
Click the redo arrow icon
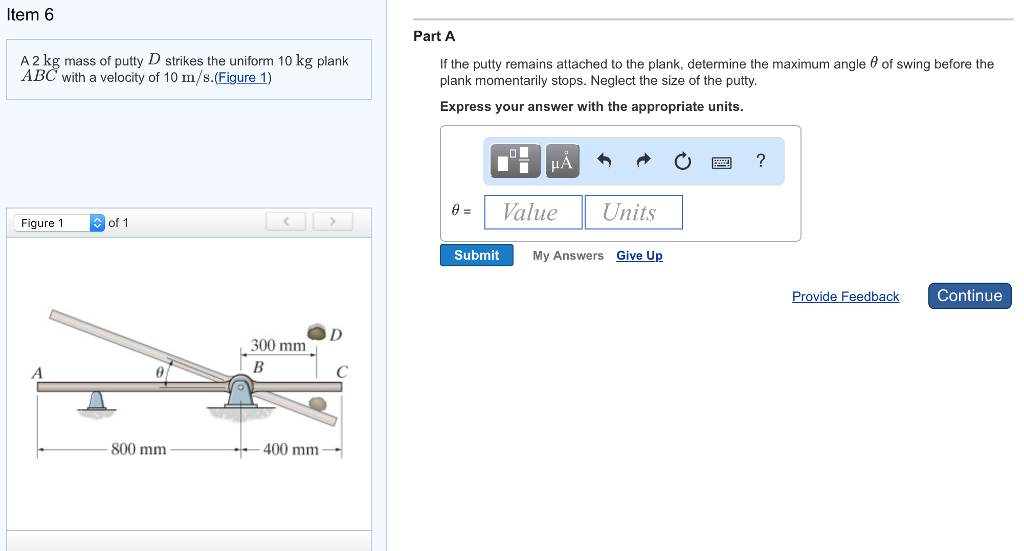pos(643,161)
